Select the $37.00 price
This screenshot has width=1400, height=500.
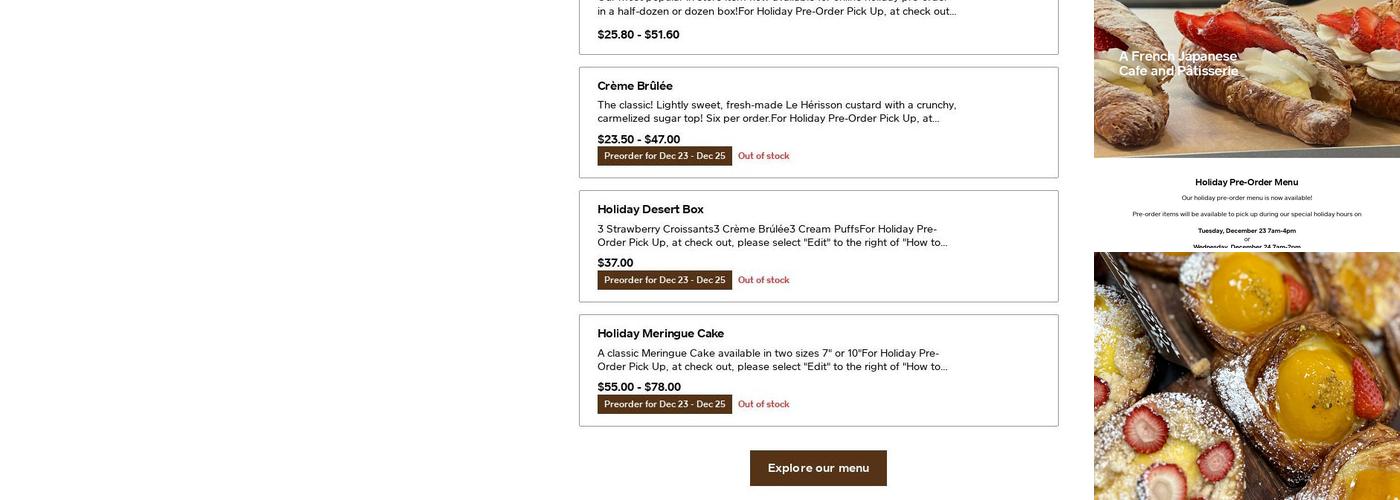coord(615,263)
